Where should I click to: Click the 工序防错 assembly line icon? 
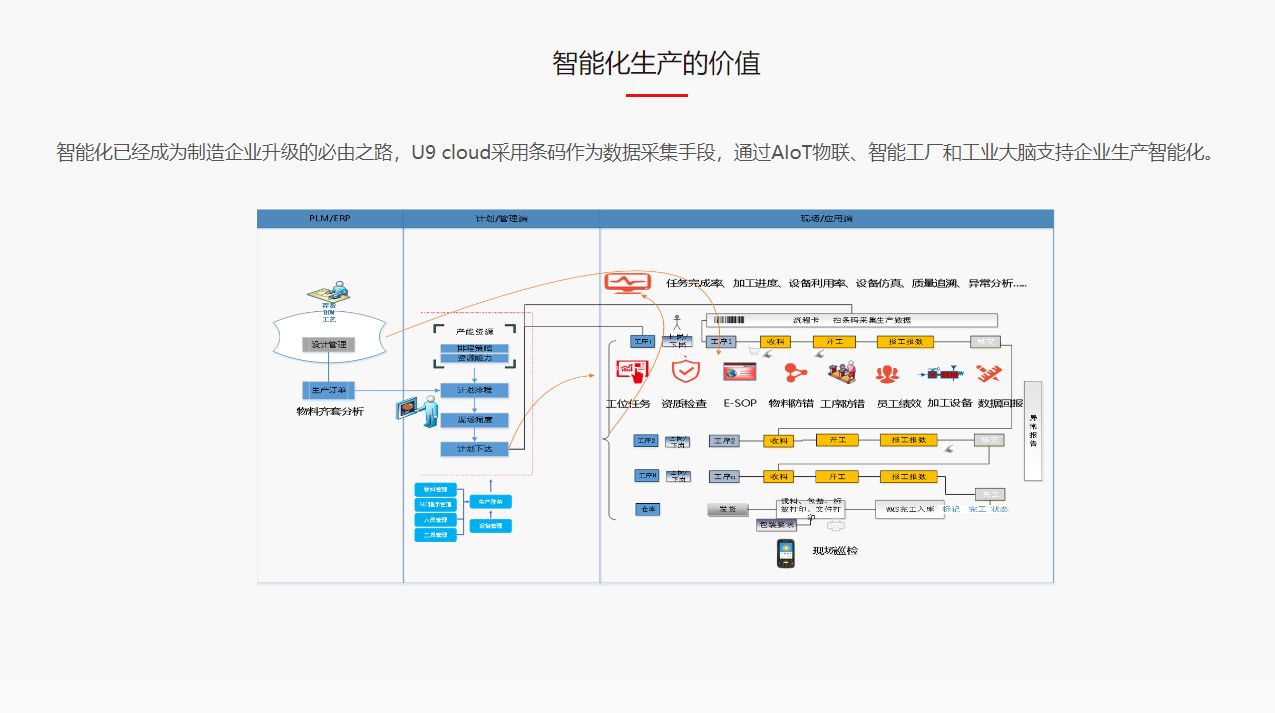pyautogui.click(x=842, y=372)
